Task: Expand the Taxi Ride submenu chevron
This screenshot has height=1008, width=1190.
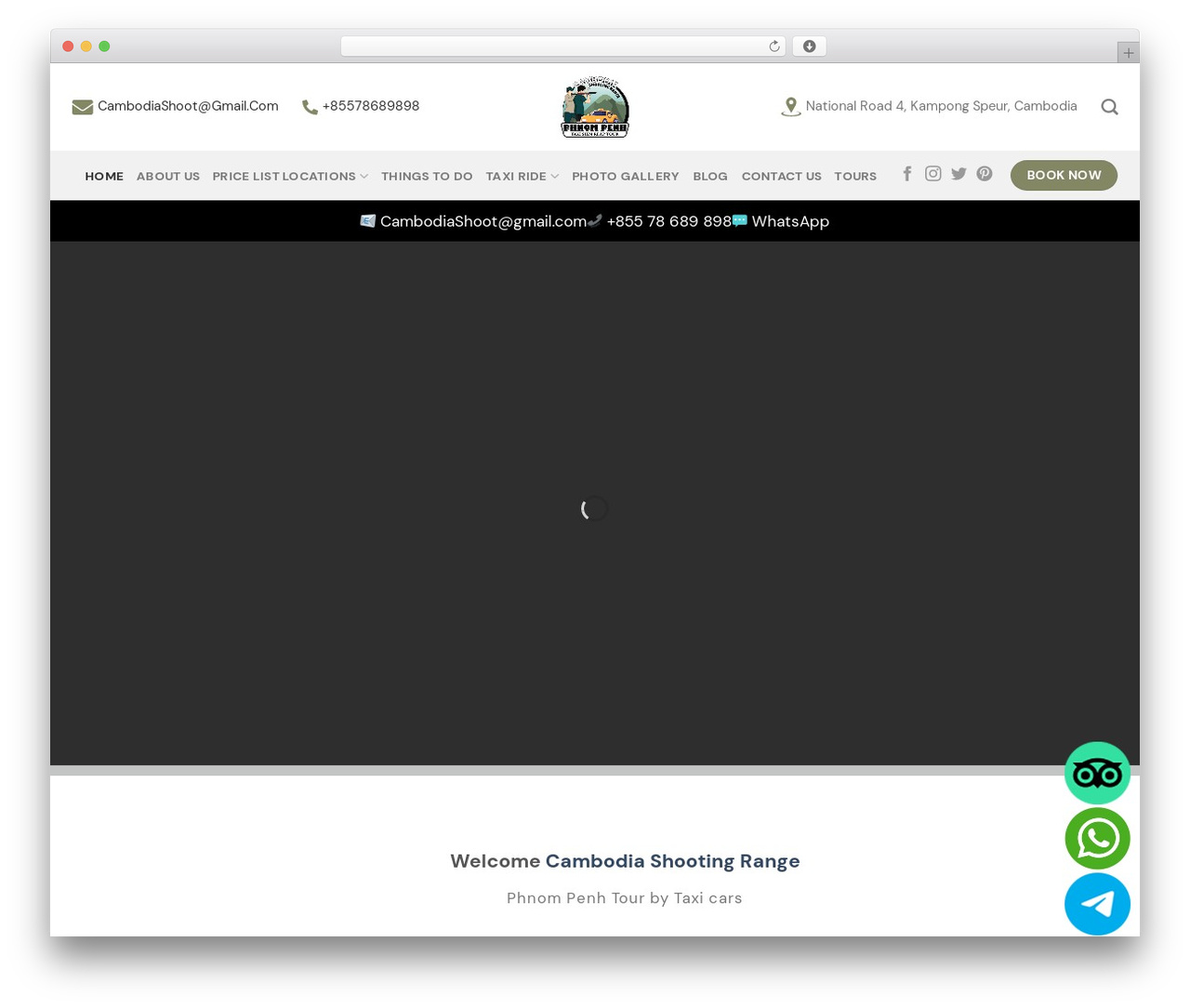Action: coord(554,176)
